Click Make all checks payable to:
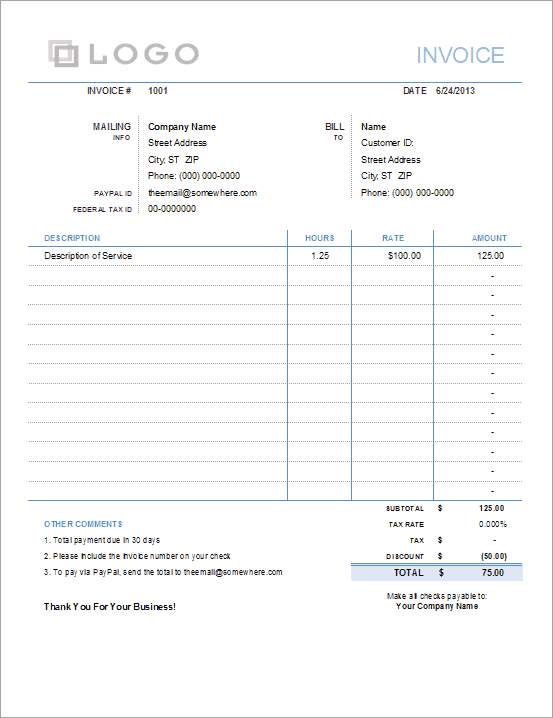 [x=437, y=596]
